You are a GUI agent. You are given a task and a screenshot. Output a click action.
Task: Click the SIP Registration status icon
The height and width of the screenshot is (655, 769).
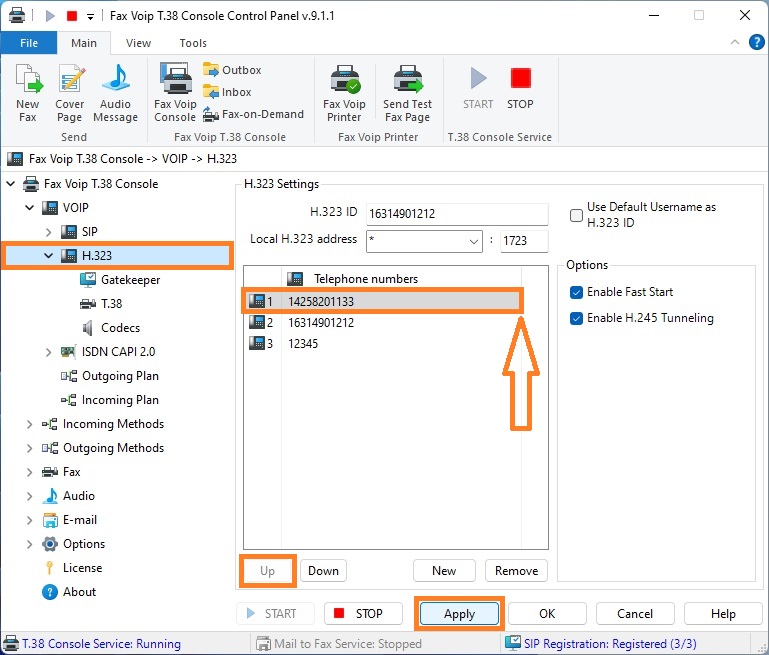[x=513, y=643]
